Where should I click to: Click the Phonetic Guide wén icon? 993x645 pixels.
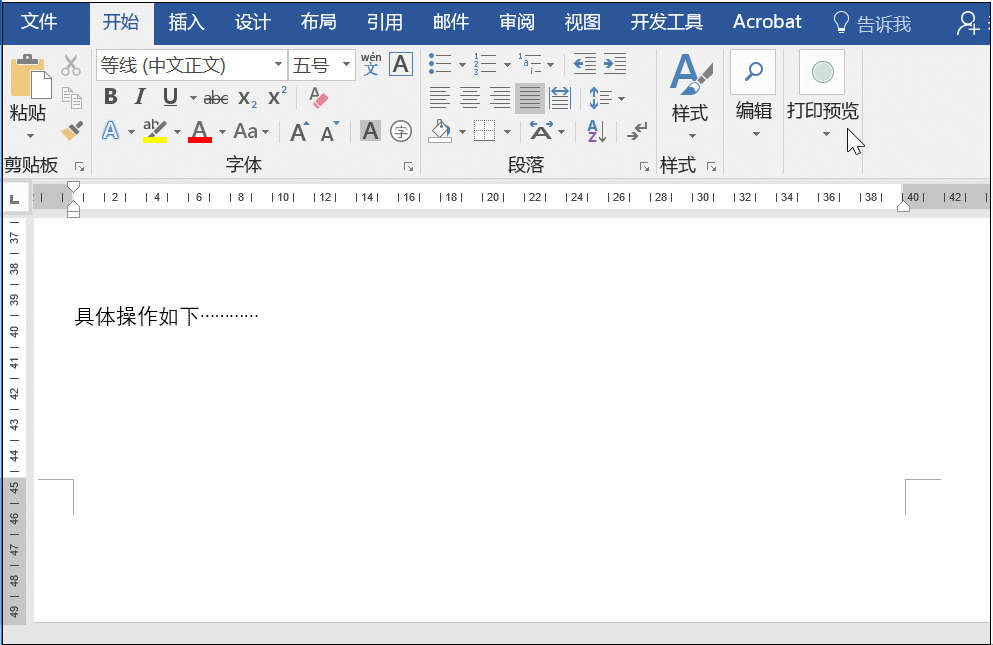pos(371,65)
